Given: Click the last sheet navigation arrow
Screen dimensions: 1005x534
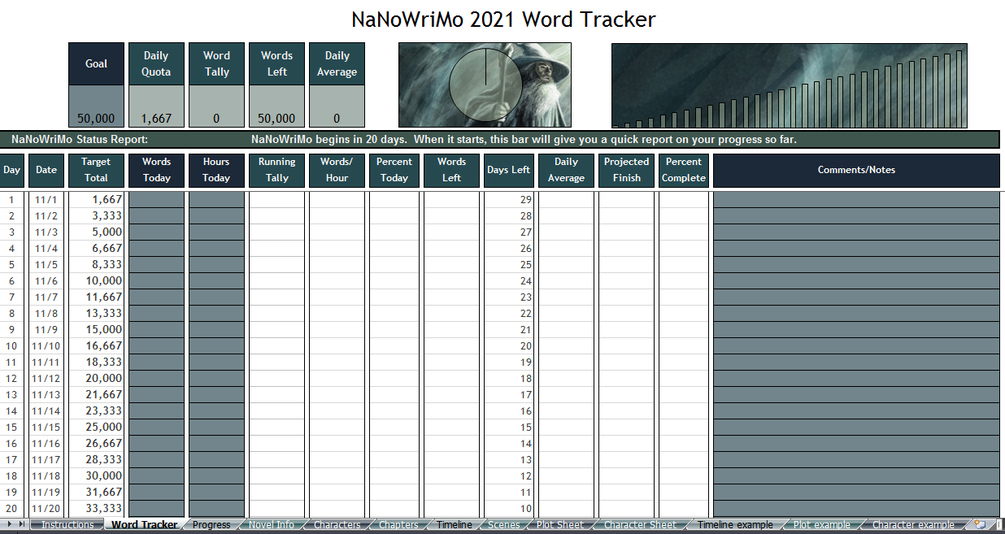Looking at the screenshot, I should coord(22,524).
